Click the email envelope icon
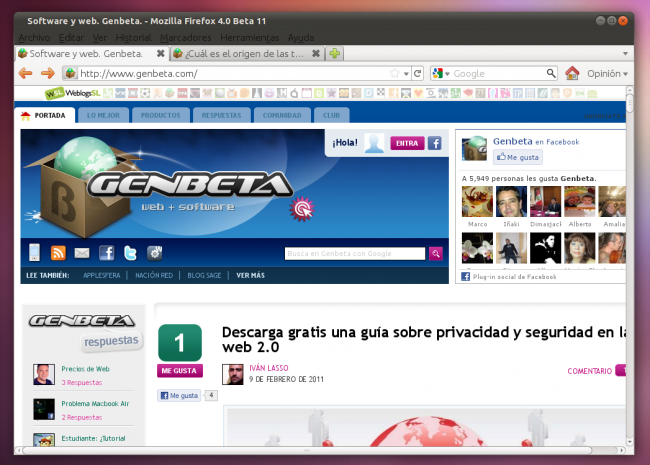 coord(82,253)
